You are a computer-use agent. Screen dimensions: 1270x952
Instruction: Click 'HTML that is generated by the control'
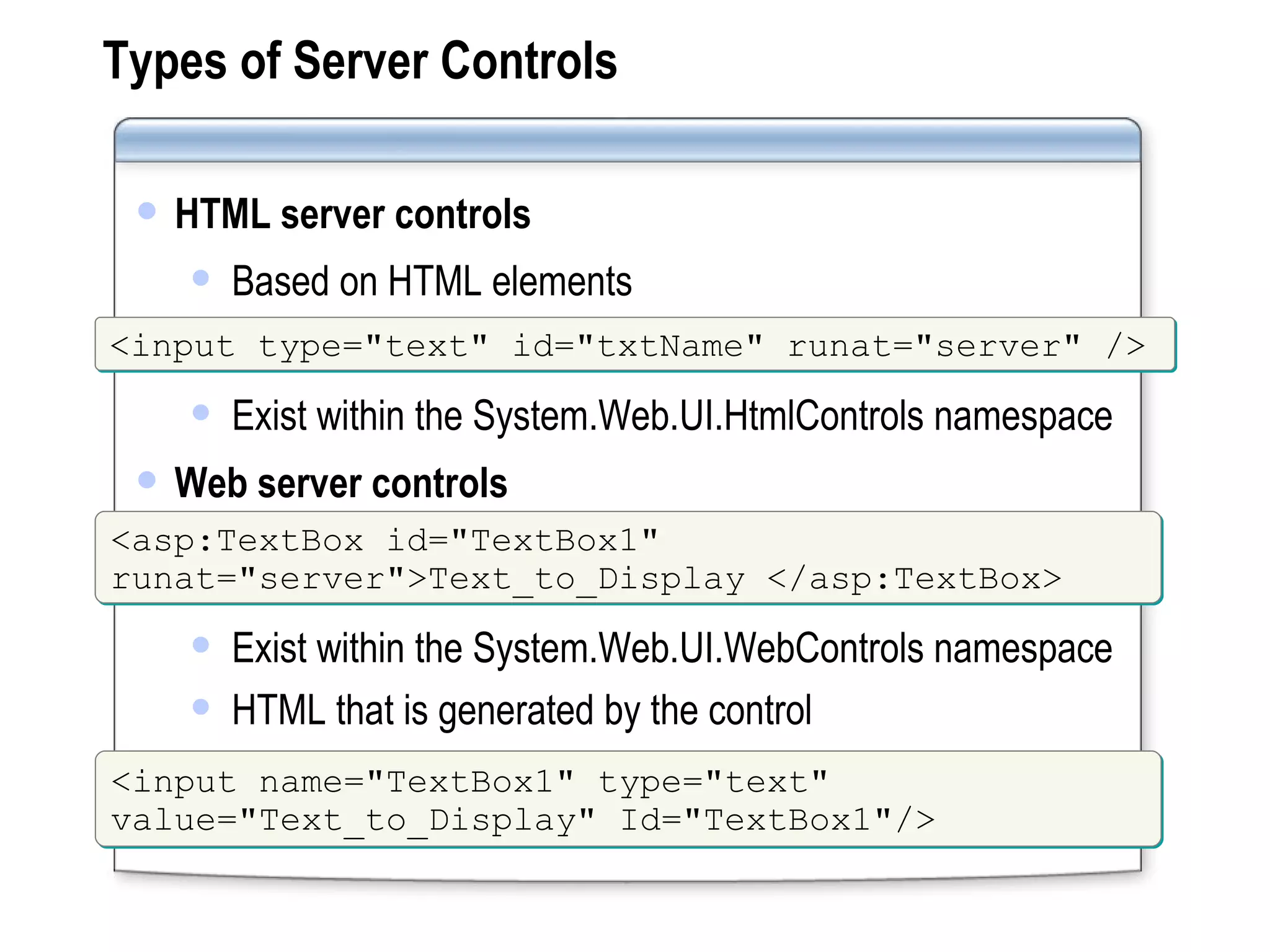[521, 710]
